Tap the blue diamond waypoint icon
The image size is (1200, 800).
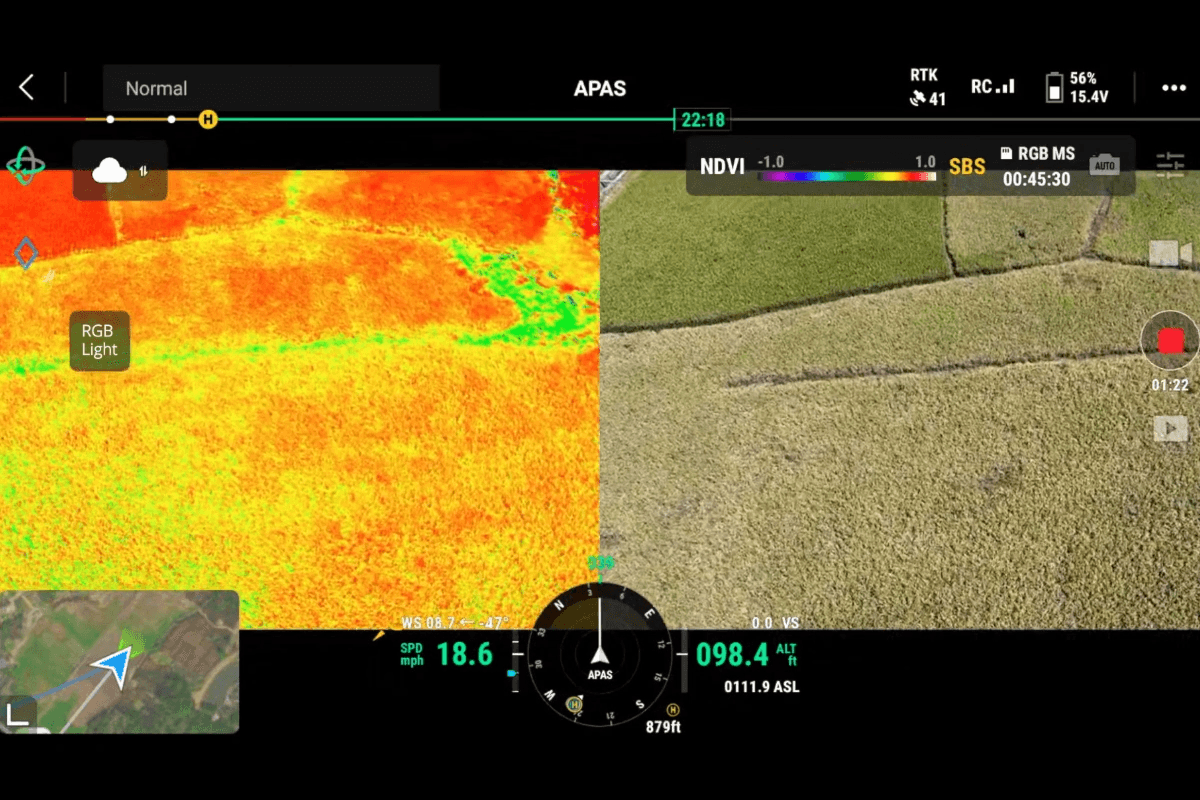coord(26,254)
